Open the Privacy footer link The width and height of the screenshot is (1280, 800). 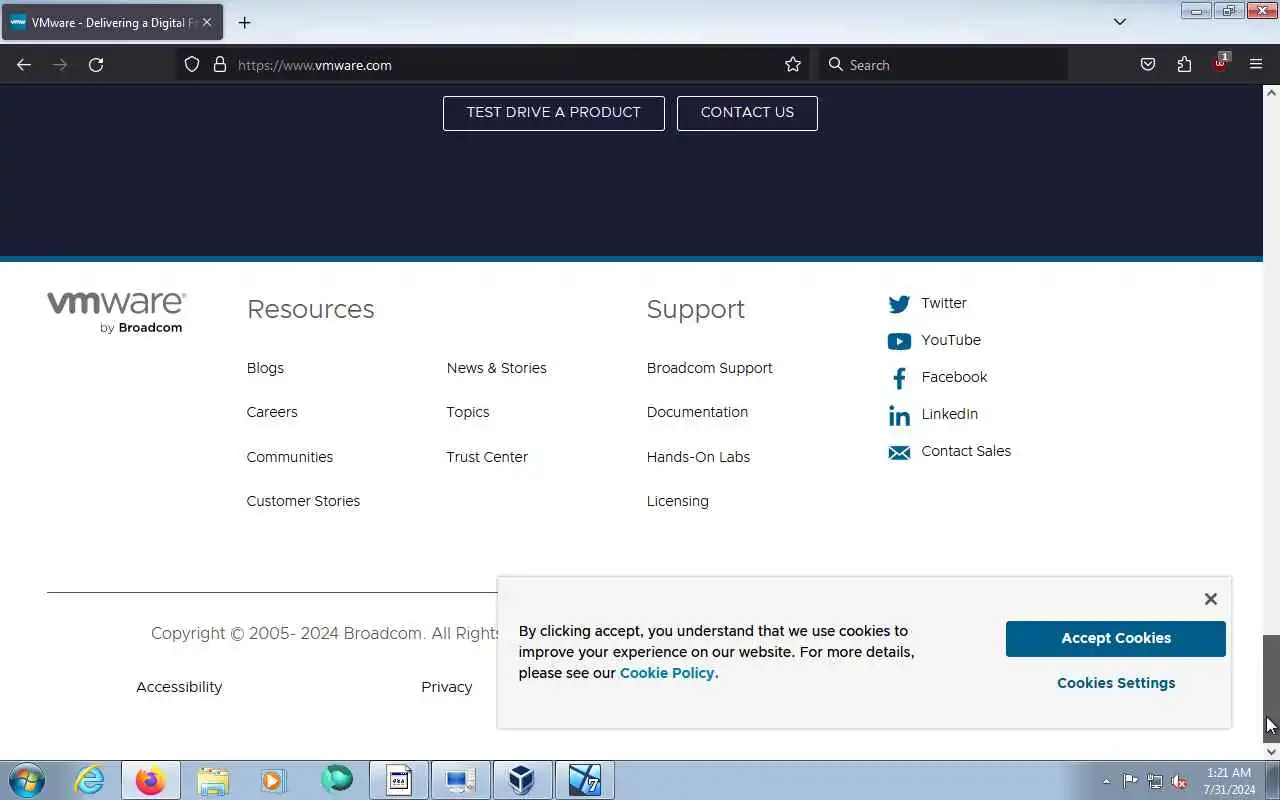click(447, 687)
